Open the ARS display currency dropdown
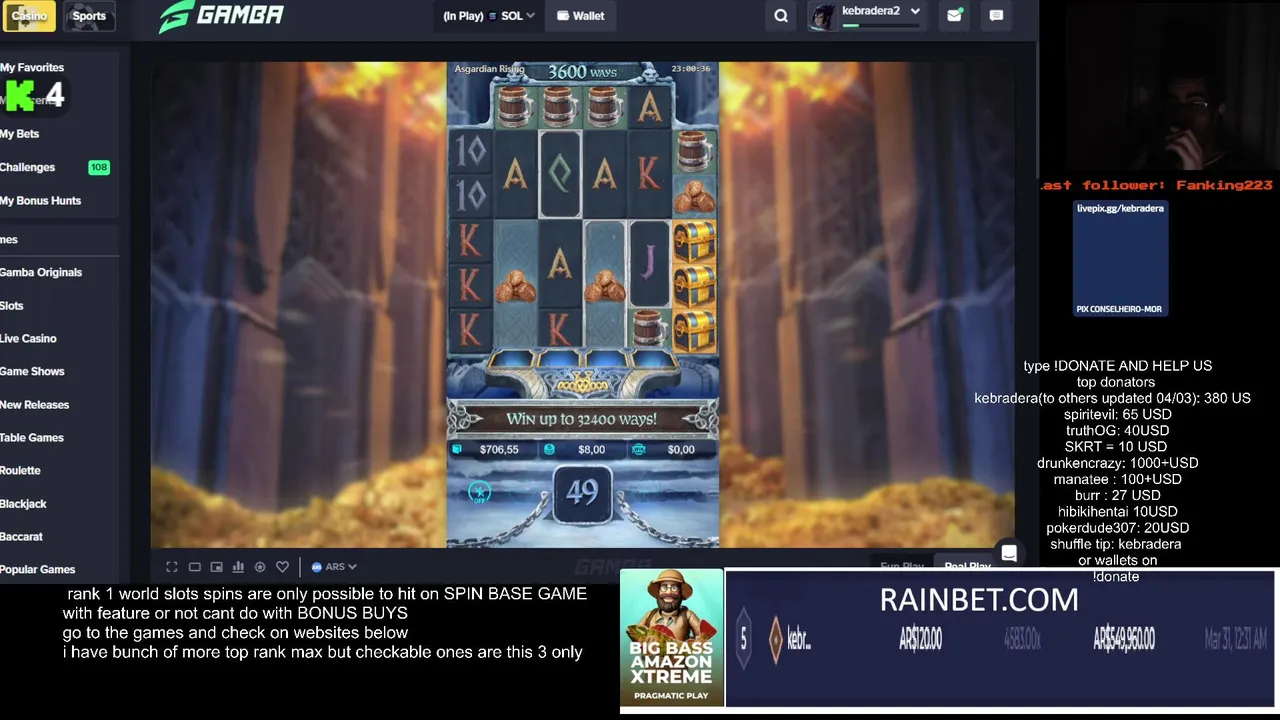1280x720 pixels. pos(334,567)
